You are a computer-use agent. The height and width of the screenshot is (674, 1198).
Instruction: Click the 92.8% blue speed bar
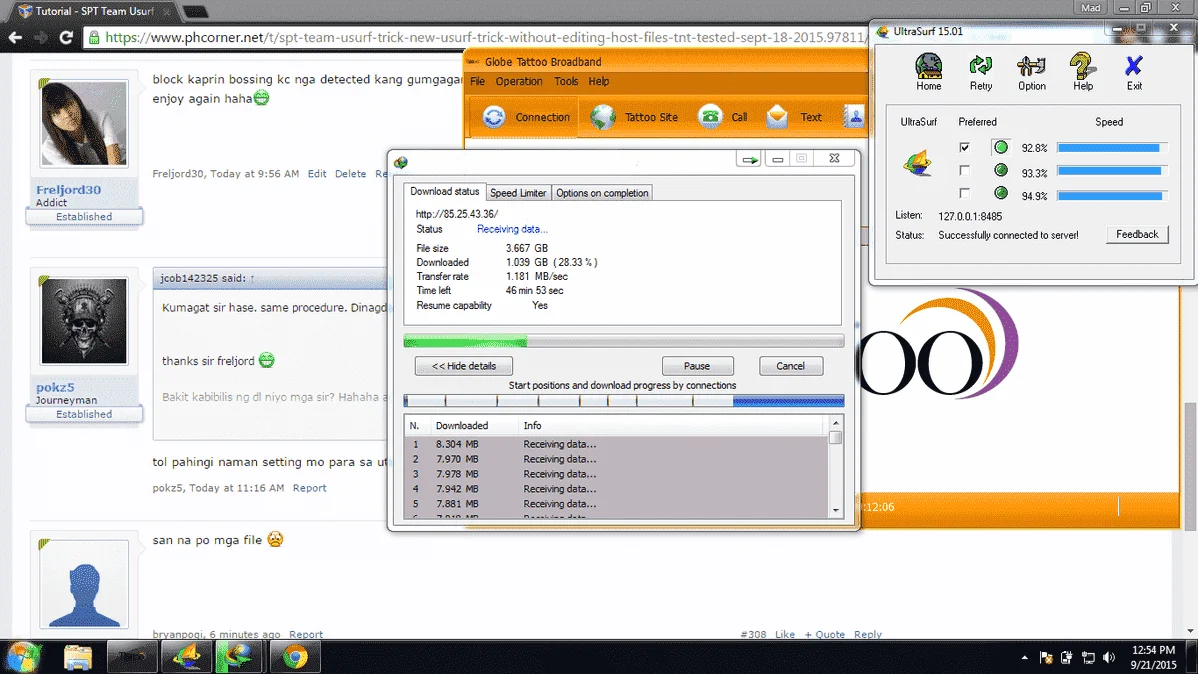1112,147
